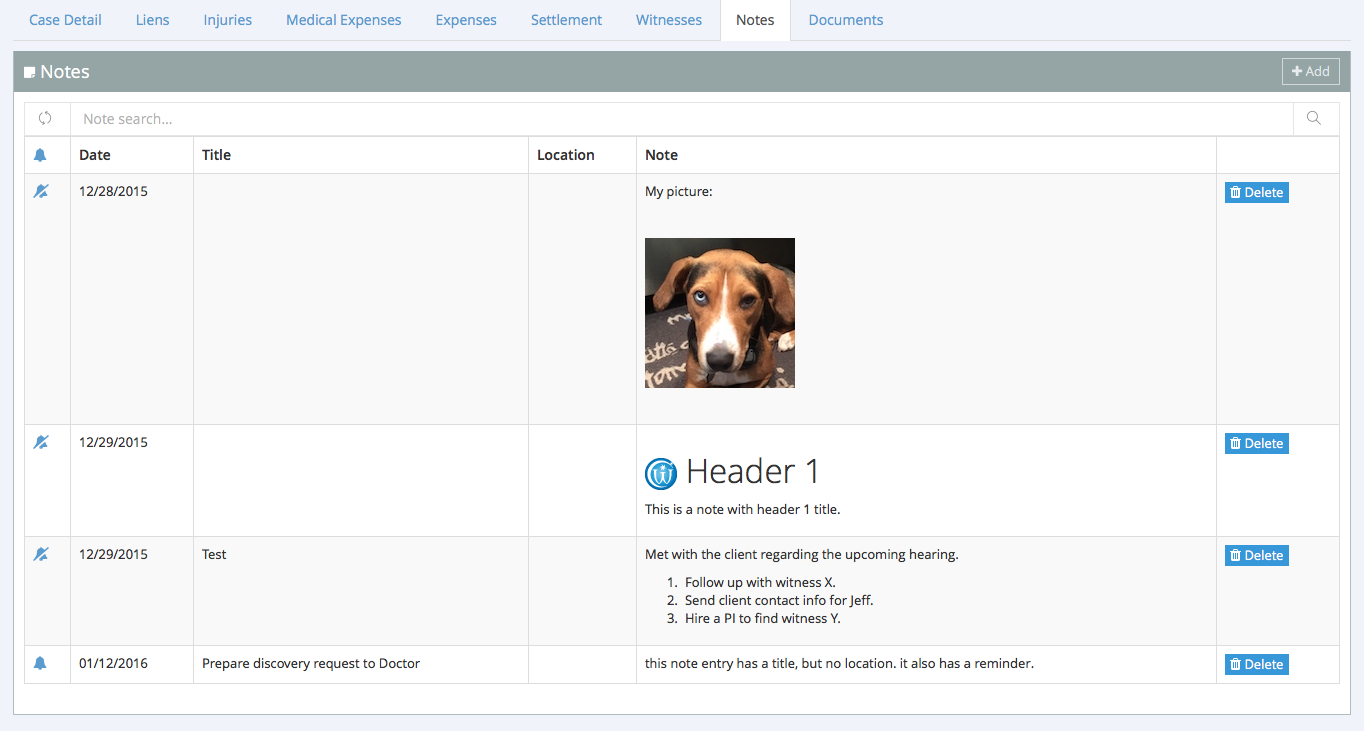Click the 'My picture:' note text

[x=679, y=191]
